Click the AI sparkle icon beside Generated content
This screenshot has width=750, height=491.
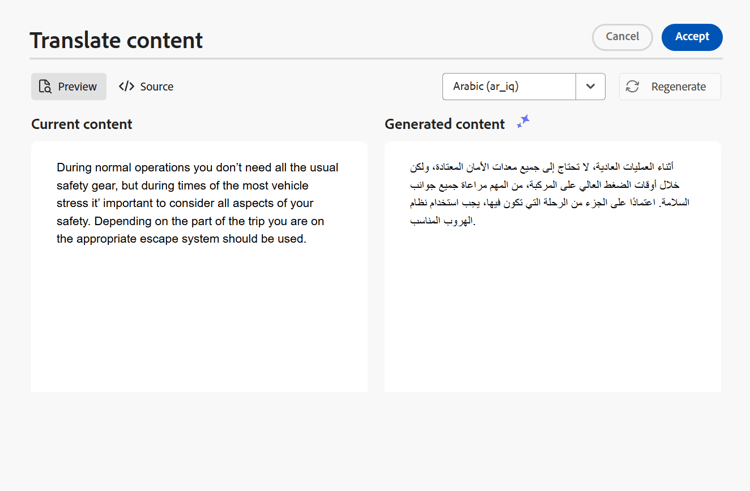coord(523,121)
